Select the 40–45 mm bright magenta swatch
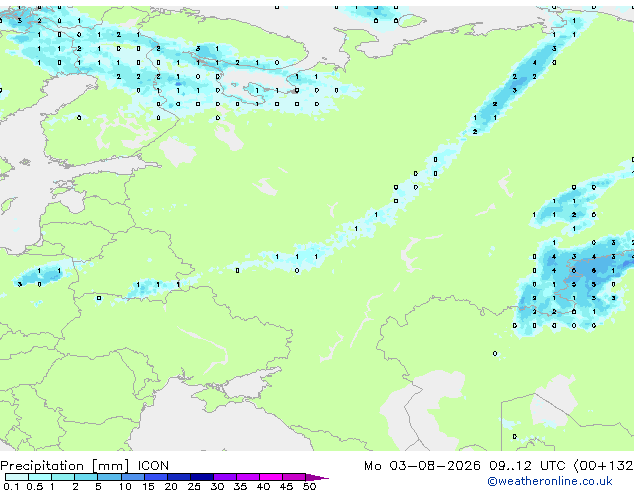 [270, 477]
